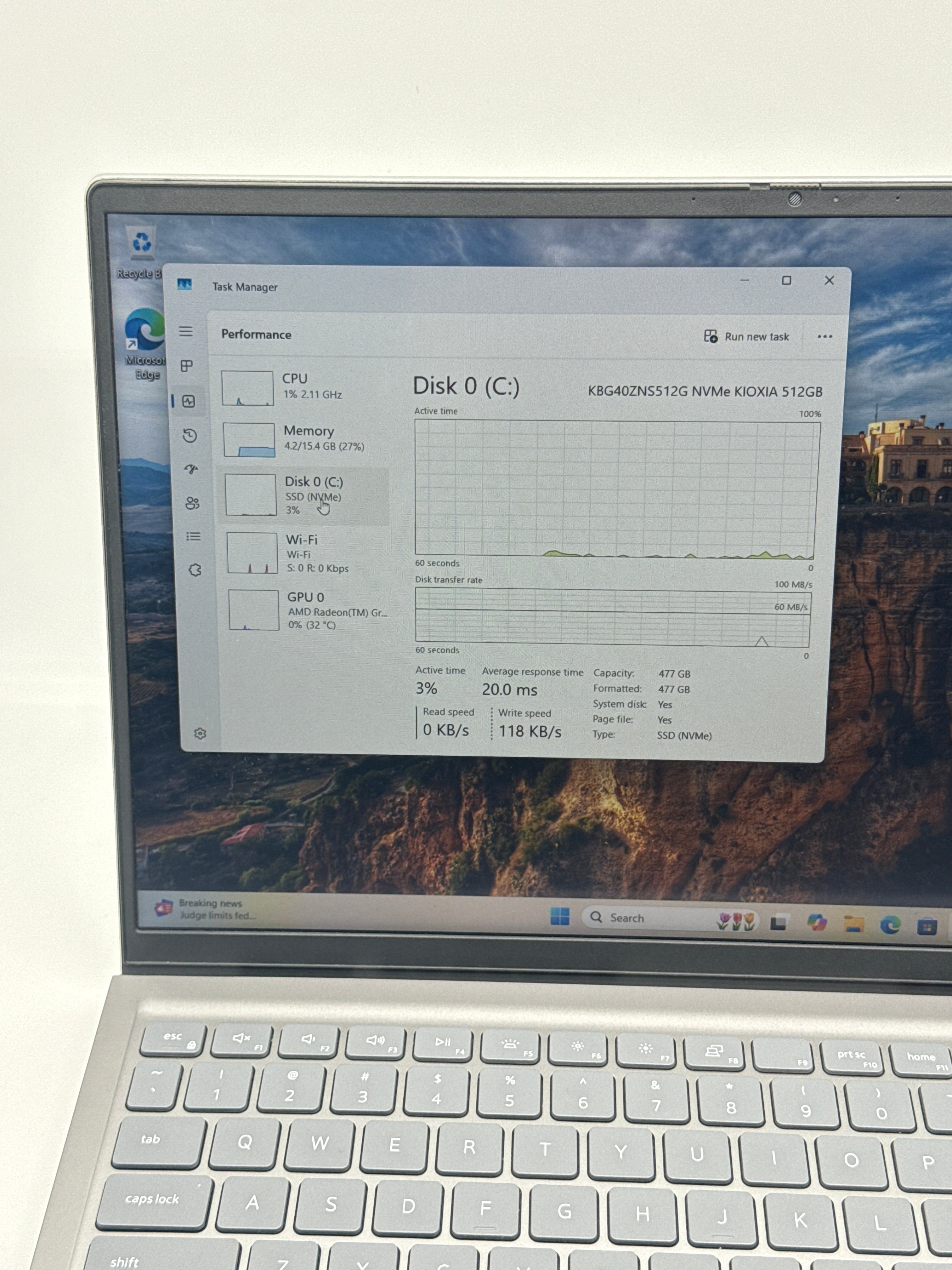Open the Users icon in sidebar

point(193,504)
